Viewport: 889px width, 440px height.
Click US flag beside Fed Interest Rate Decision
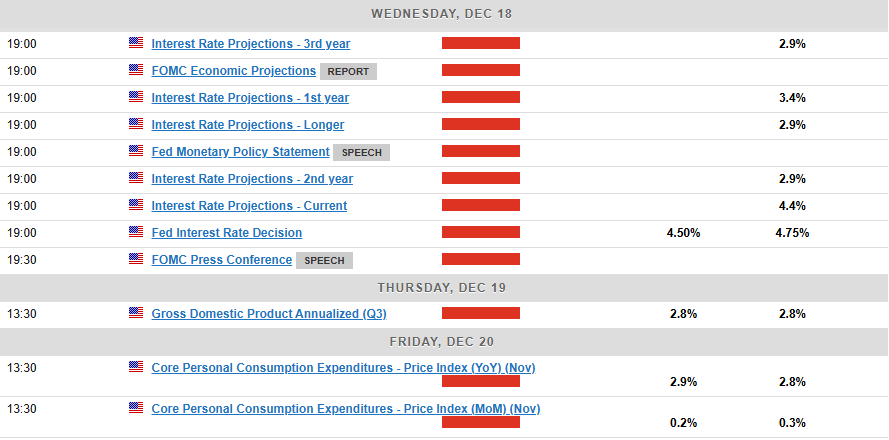point(136,232)
